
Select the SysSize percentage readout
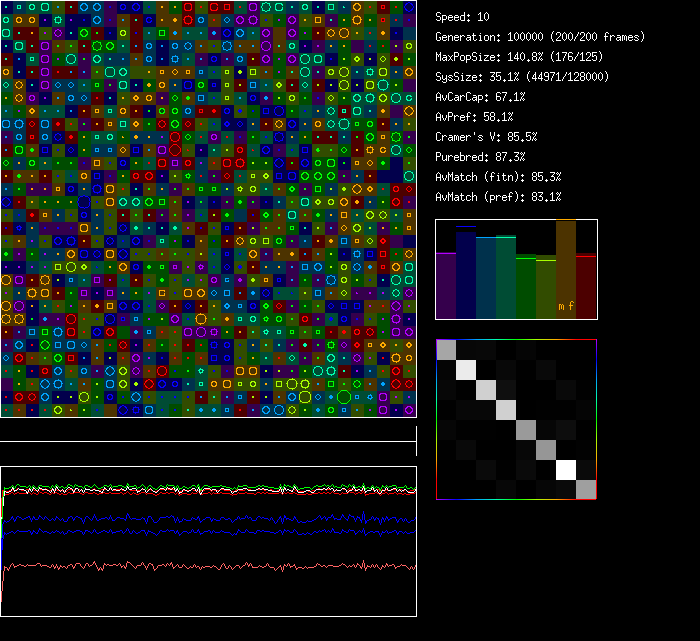point(522,77)
